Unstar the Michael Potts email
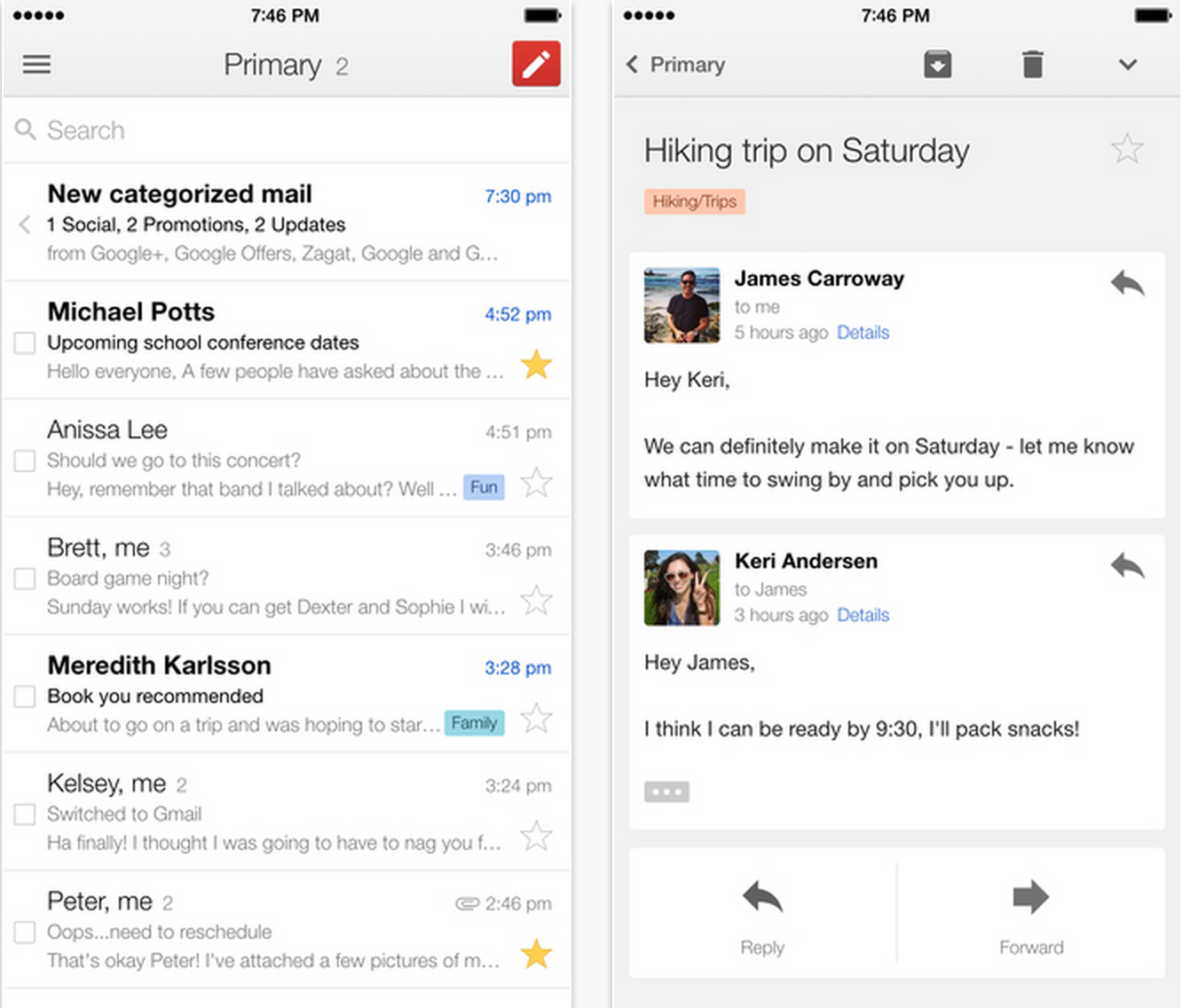This screenshot has height=1008, width=1182. click(536, 365)
